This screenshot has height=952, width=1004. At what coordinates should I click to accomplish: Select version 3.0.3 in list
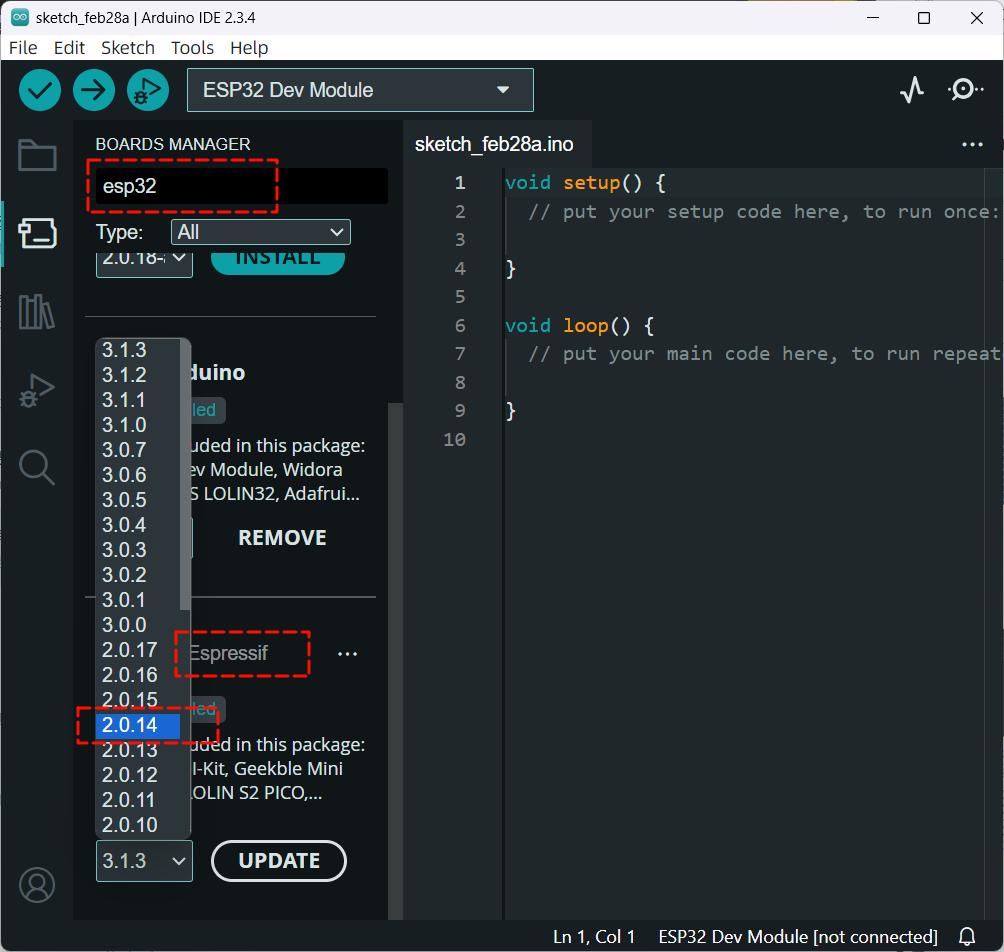point(138,549)
